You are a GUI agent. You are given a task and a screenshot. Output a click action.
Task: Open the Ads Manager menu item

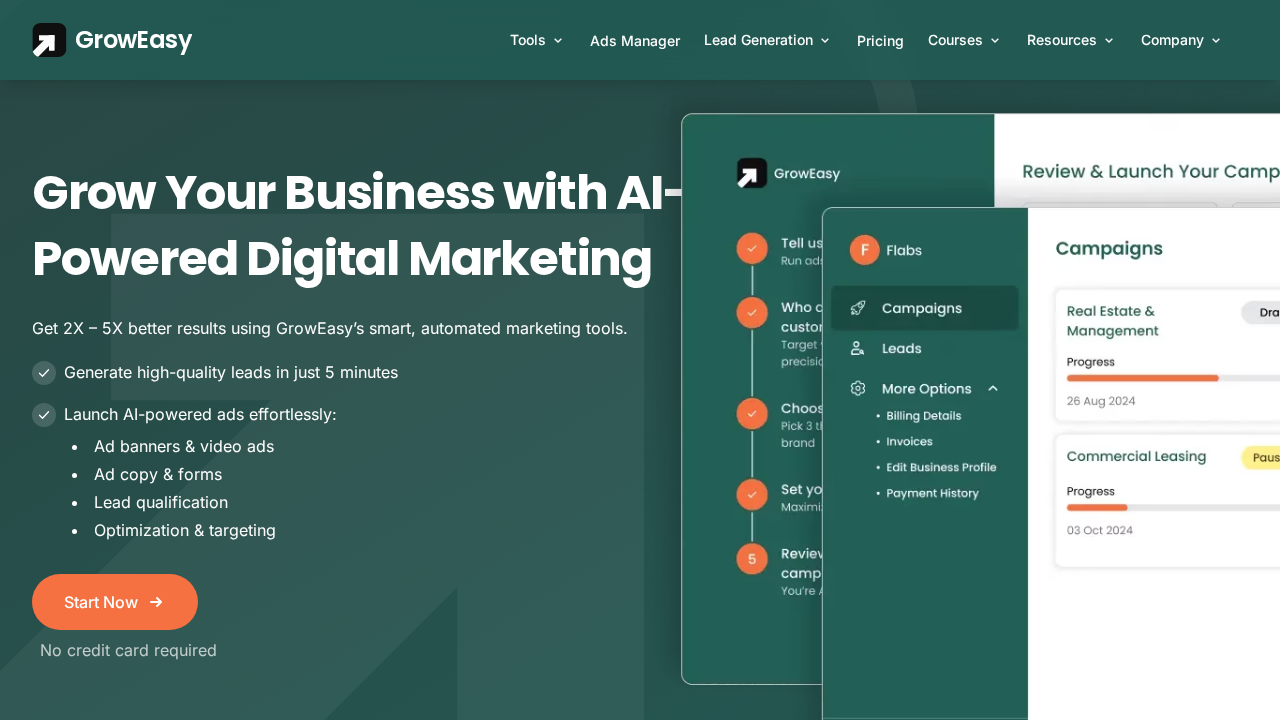coord(635,41)
